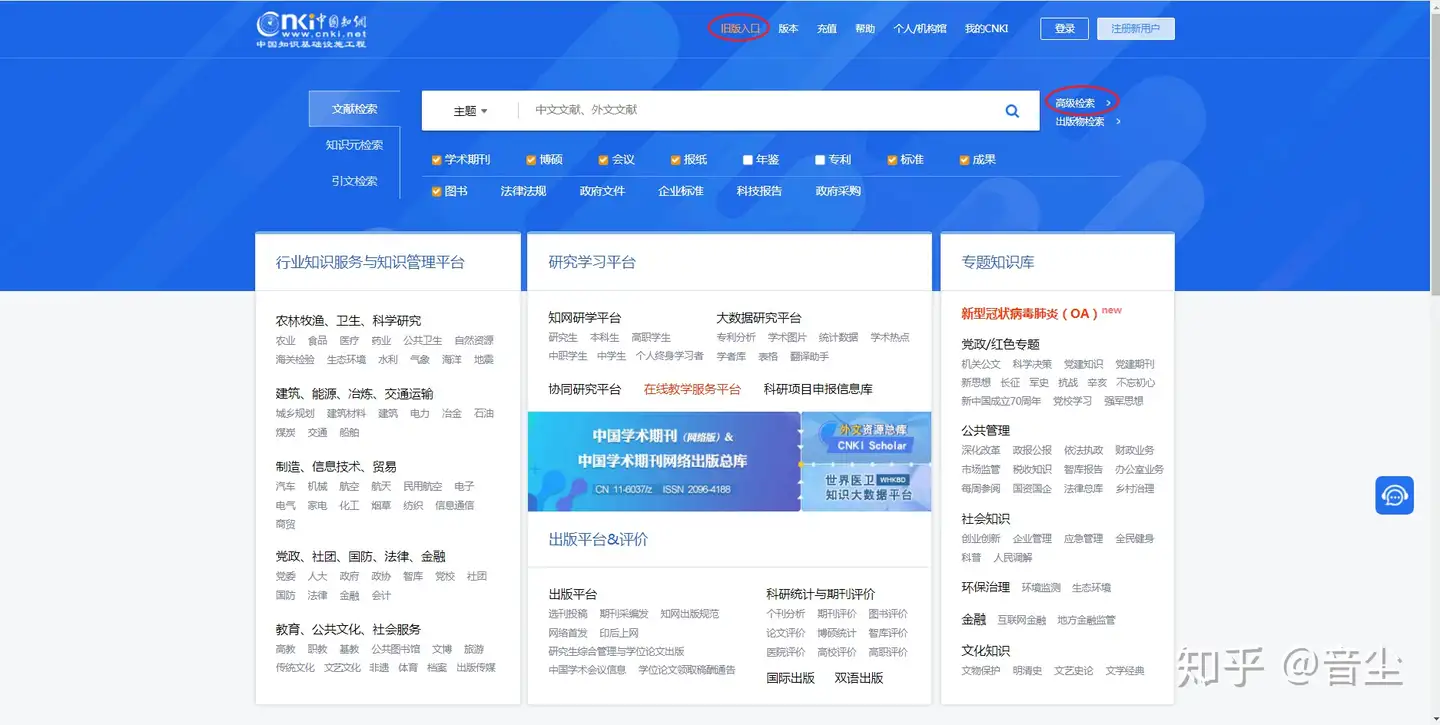Select the 法律法规 database link

pyautogui.click(x=523, y=191)
